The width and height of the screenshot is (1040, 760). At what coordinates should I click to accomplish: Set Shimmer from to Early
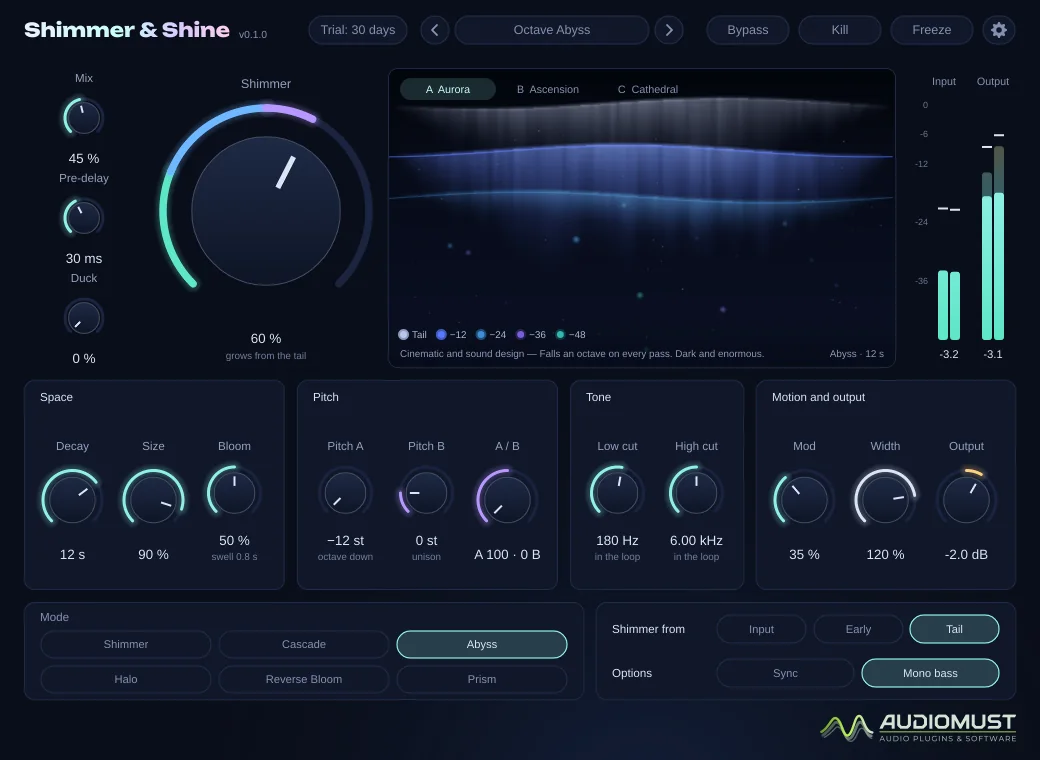pos(858,629)
